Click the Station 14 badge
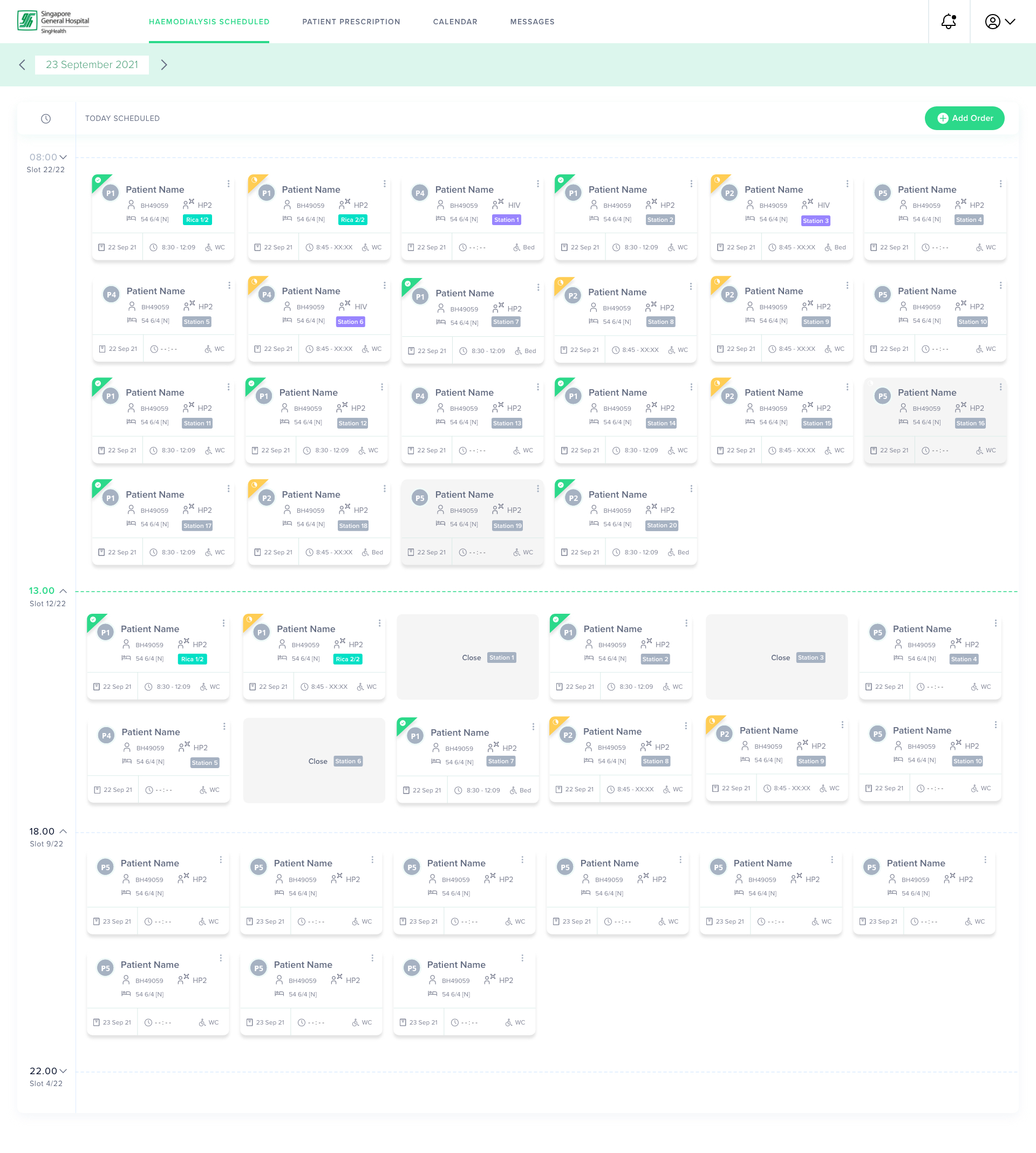This screenshot has height=1153, width=1036. click(x=662, y=424)
